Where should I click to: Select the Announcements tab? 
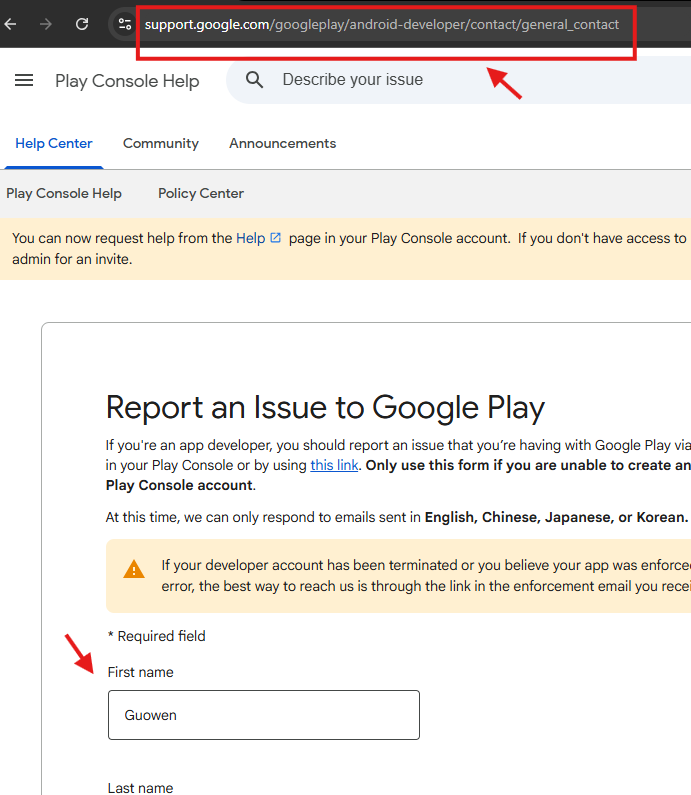(x=282, y=143)
